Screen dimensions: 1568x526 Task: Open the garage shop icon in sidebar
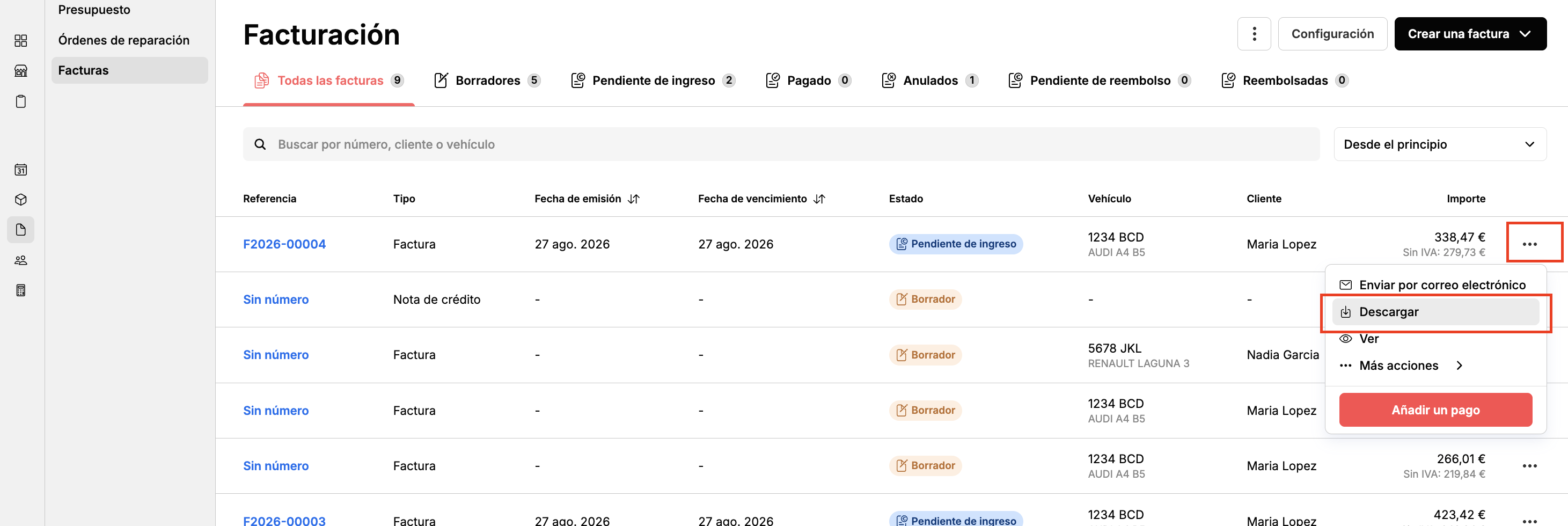tap(21, 71)
